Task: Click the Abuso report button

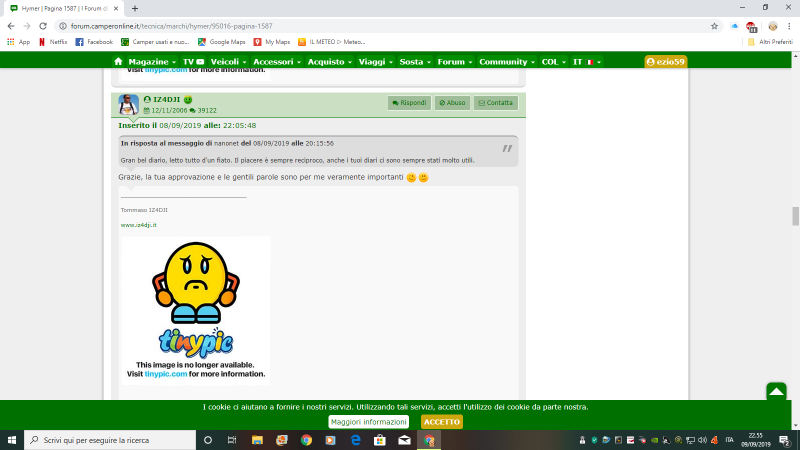Action: click(452, 102)
